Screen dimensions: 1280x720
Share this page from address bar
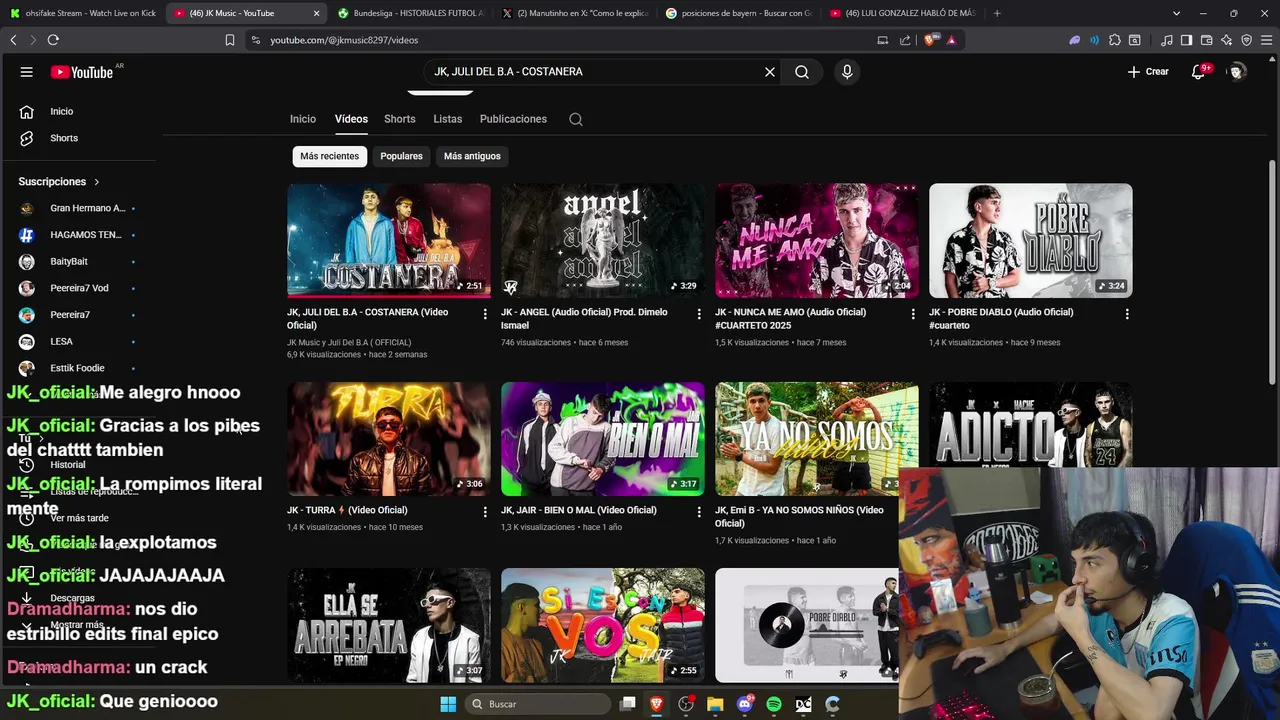coord(905,40)
